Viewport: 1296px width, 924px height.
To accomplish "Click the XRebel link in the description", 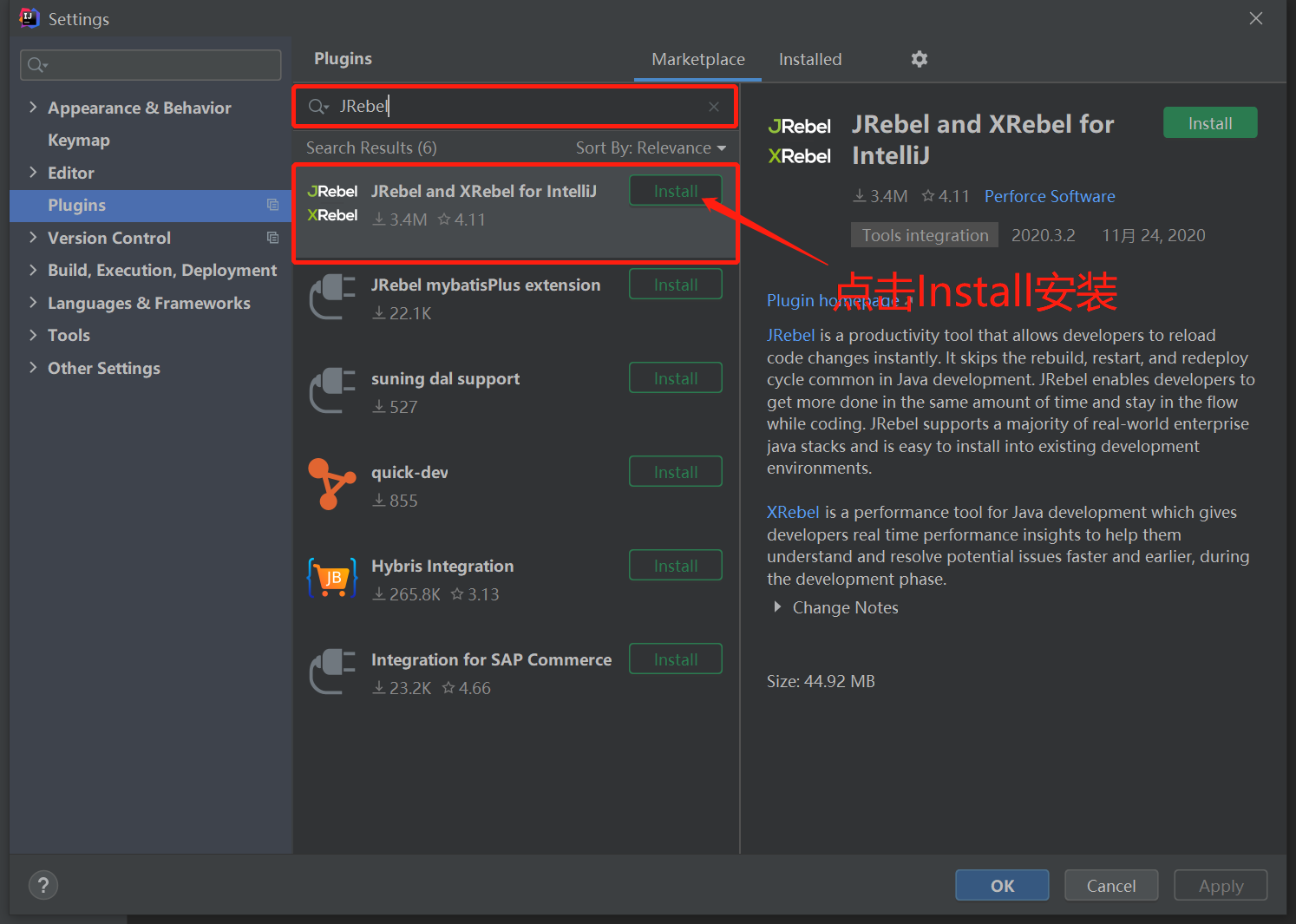I will [793, 512].
